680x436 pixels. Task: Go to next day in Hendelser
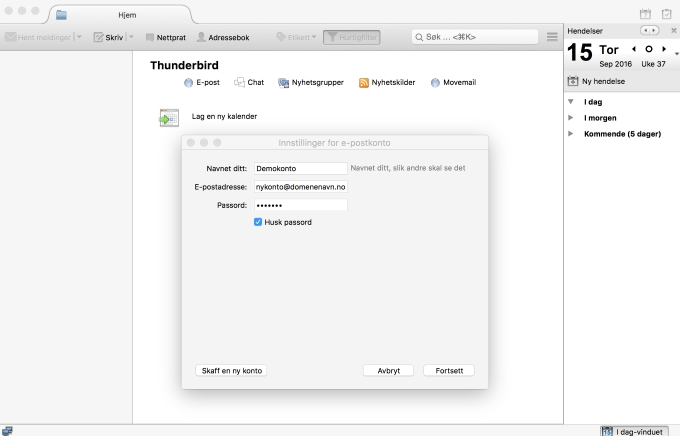pyautogui.click(x=664, y=49)
